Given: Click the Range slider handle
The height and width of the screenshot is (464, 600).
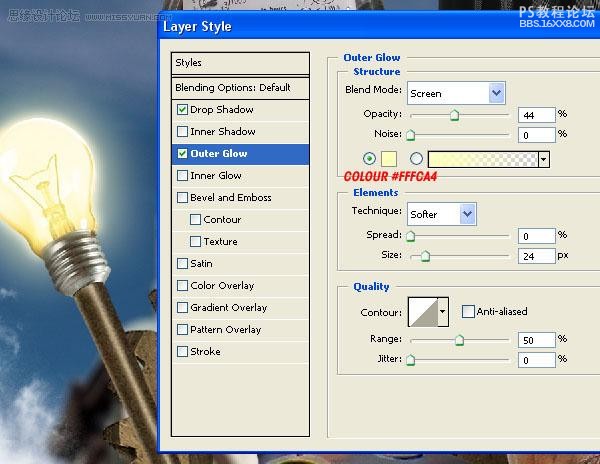Looking at the screenshot, I should (459, 340).
